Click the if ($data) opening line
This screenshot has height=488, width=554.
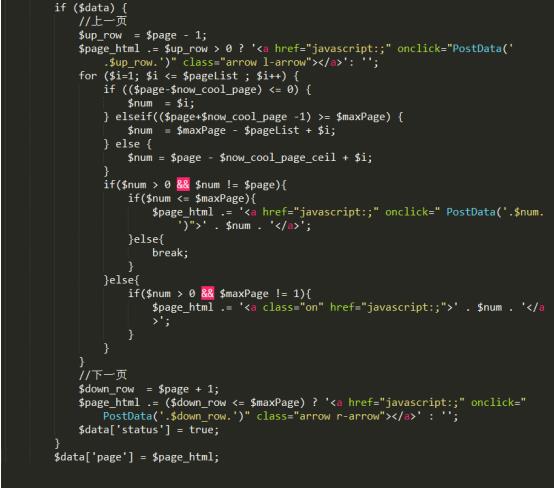[90, 7]
